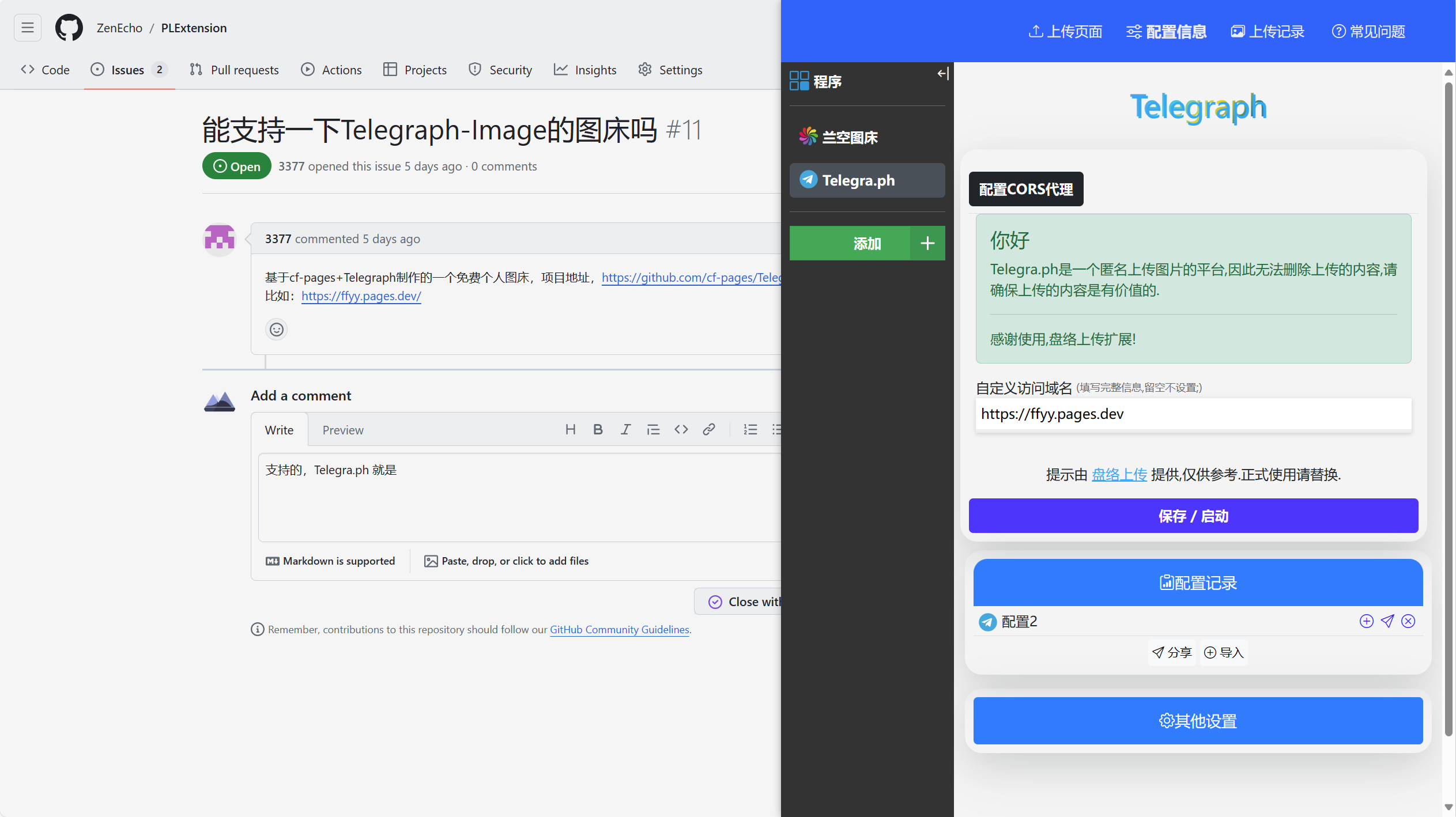1456x817 pixels.
Task: Open the PLExtension repository link
Action: pyautogui.click(x=194, y=28)
